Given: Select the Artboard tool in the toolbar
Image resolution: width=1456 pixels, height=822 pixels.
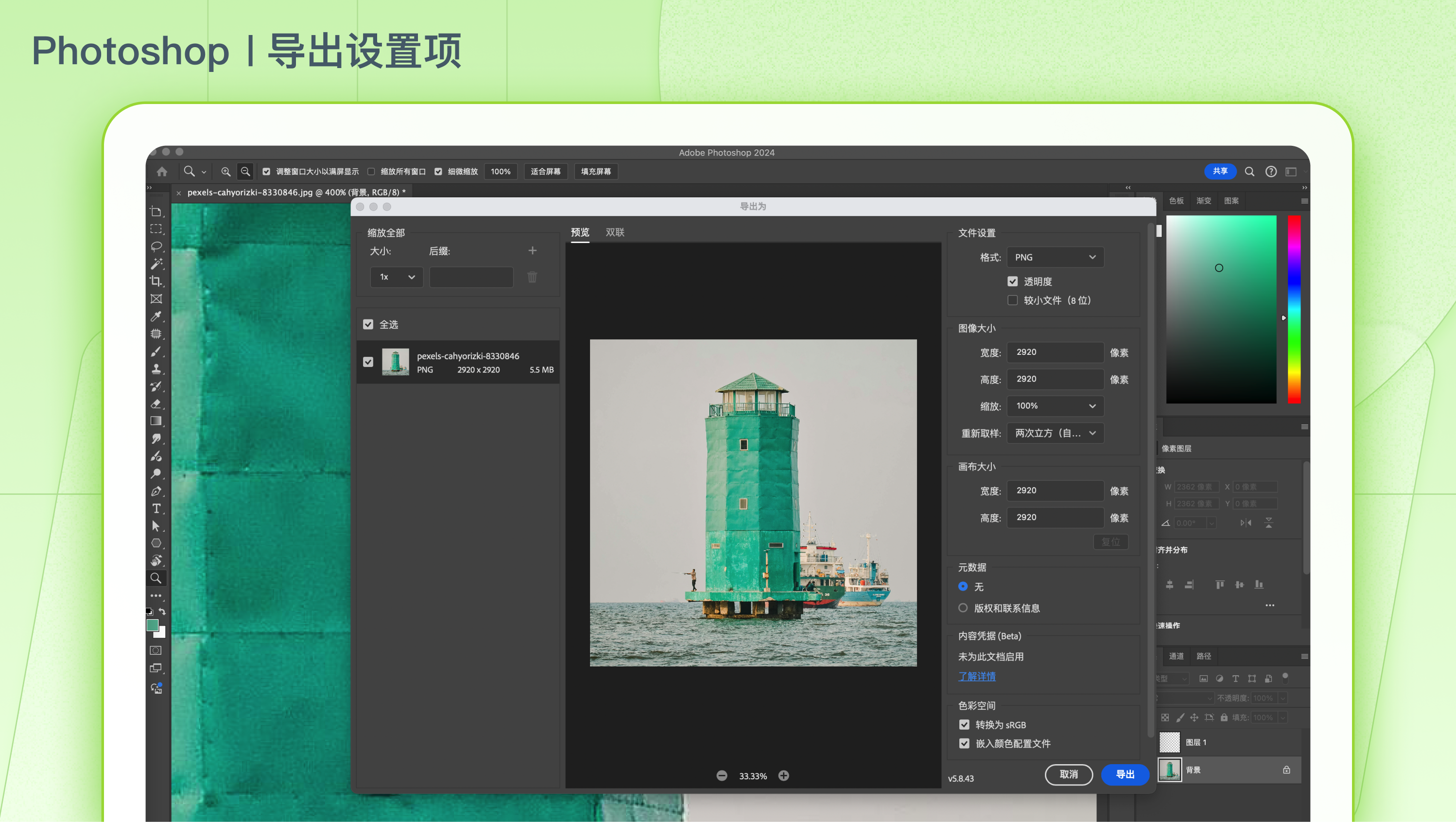Looking at the screenshot, I should click(156, 211).
